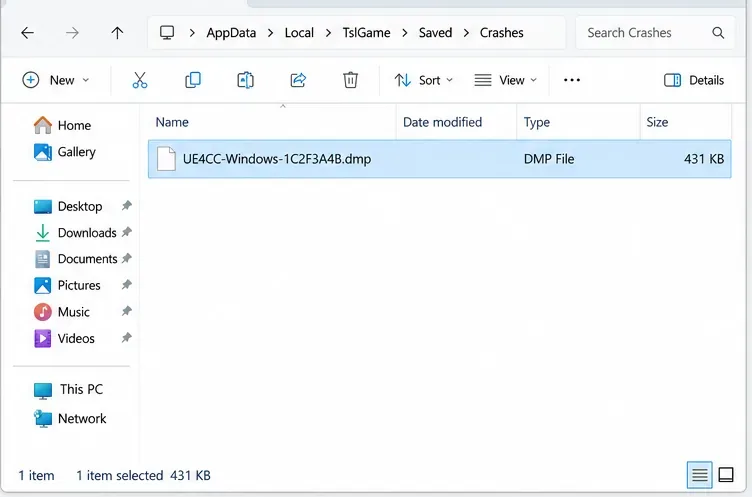Screen dimensions: 752x497
Task: Open Music in navigation pane
Action: click(62, 312)
